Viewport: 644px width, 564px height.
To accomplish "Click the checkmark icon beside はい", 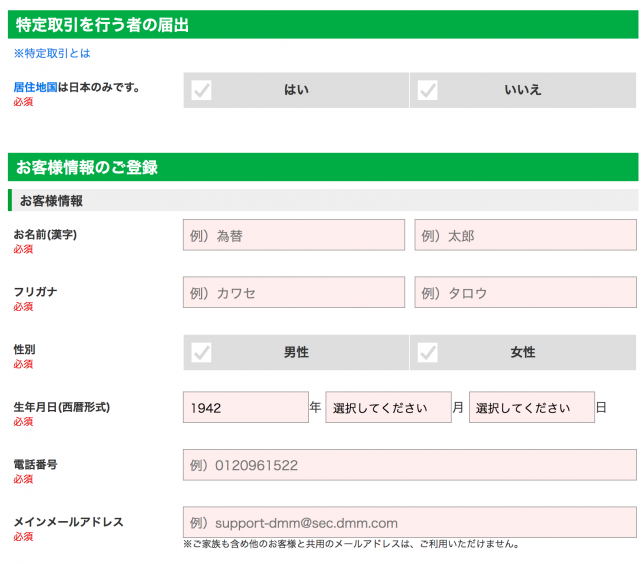I will click(x=202, y=90).
